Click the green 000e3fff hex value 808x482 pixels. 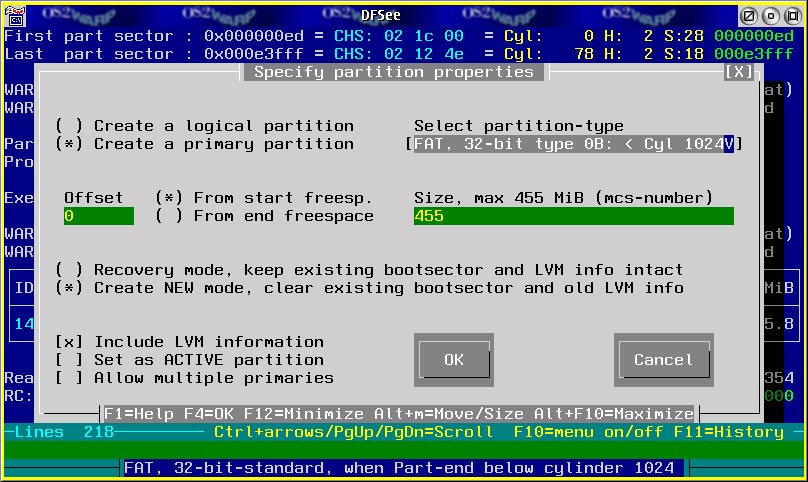(754, 54)
